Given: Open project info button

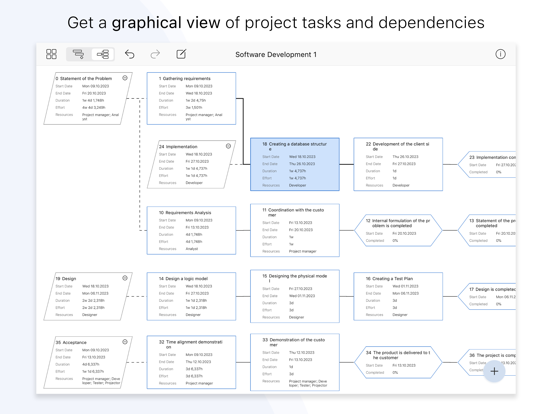Looking at the screenshot, I should click(x=500, y=54).
